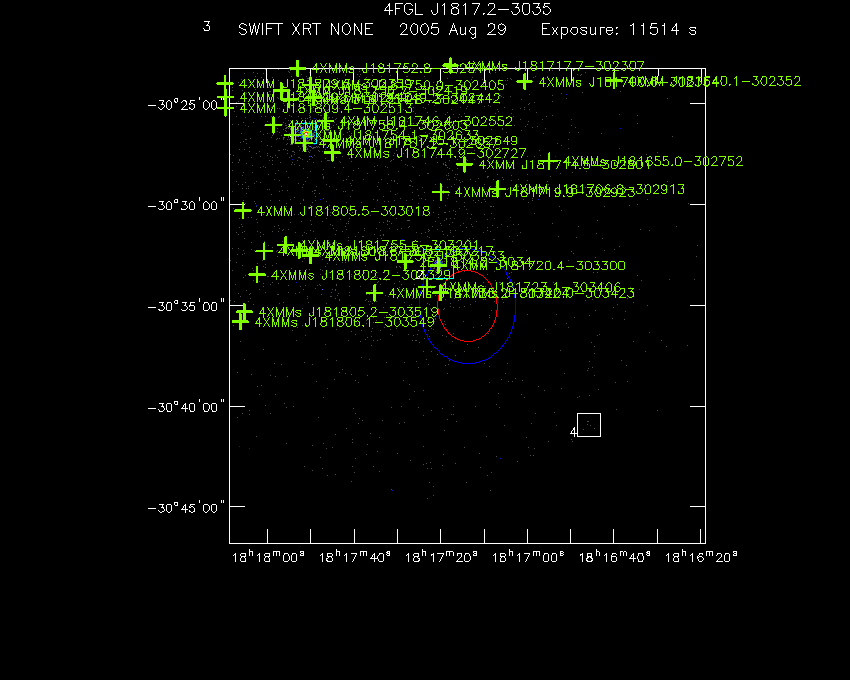Click the declination label -30°30'00"

click(185, 206)
